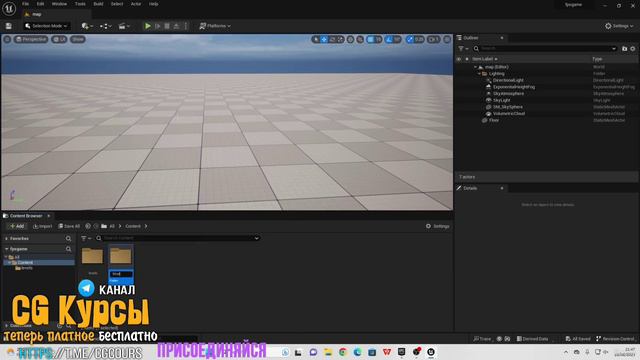Screen dimensions: 640x360
Task: Select ExponentialHeightFog in the Outliner
Action: [x=513, y=87]
